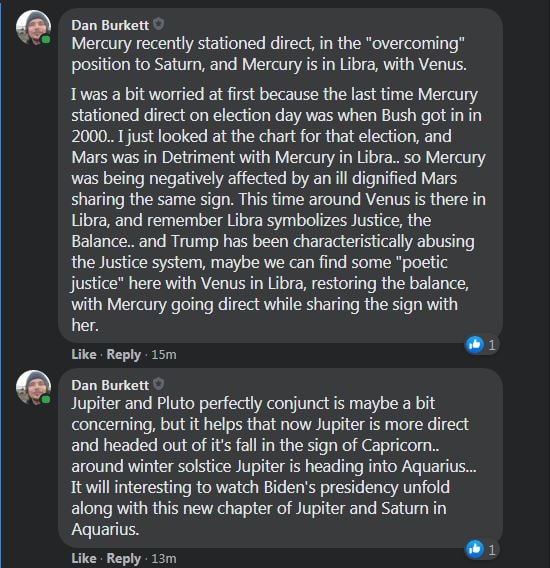This screenshot has height=568, width=550.
Task: Click the thumbs-up reaction icon on the Mercury comment
Action: [475, 344]
